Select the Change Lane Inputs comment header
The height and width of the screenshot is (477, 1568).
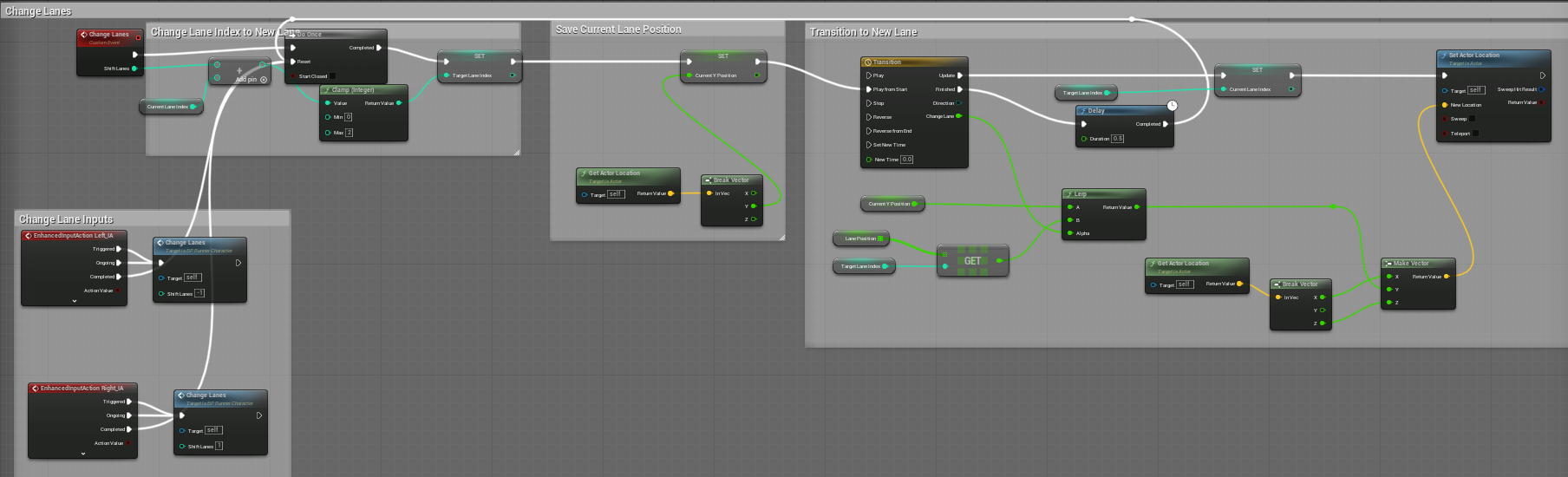[66, 219]
